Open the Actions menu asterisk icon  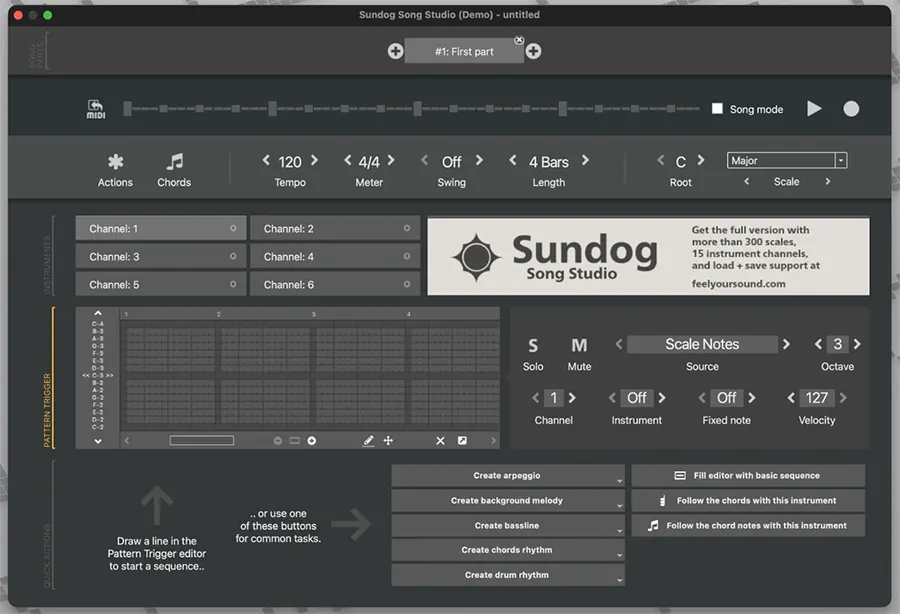tap(115, 162)
